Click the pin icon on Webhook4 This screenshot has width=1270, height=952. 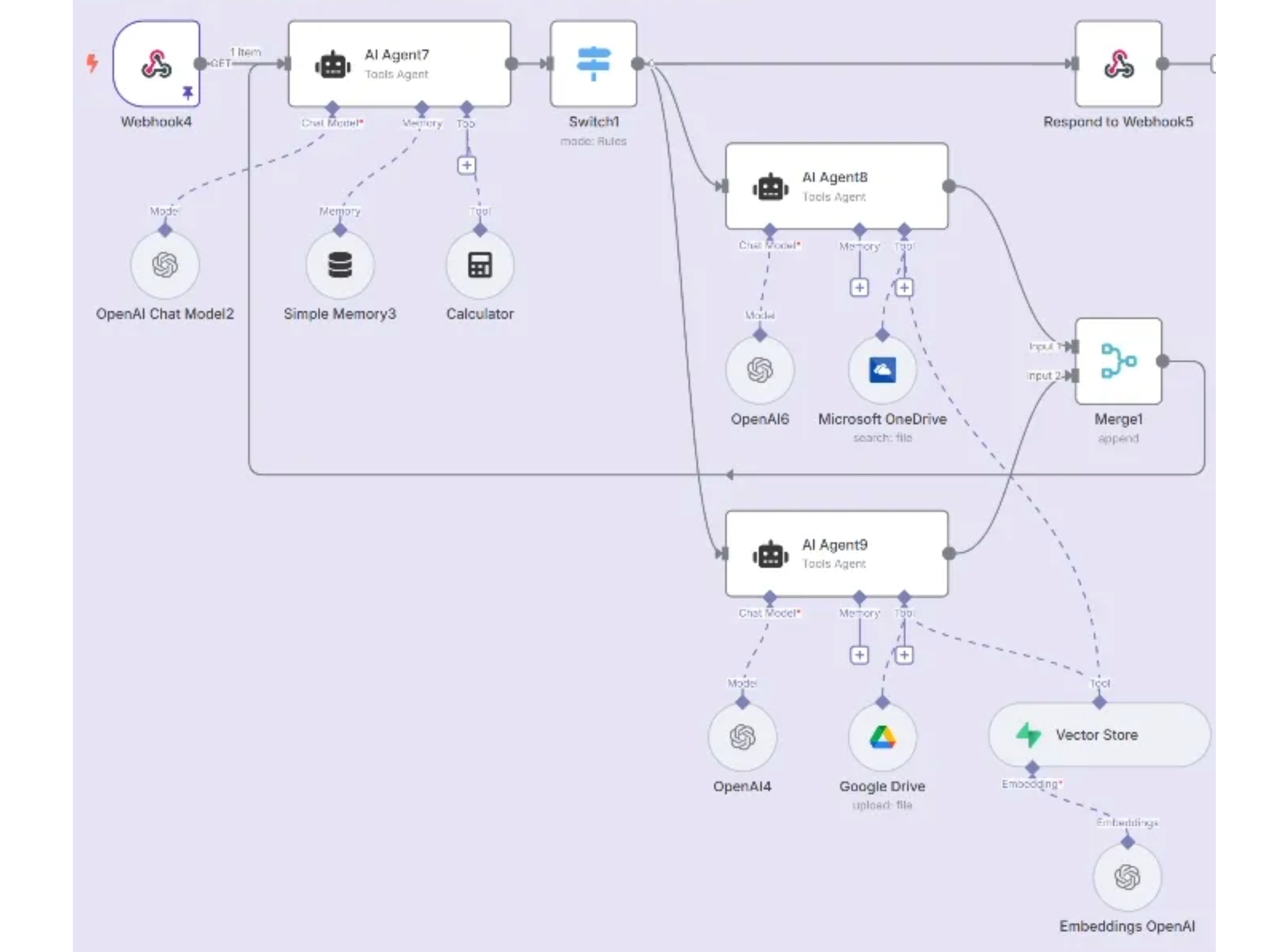point(188,92)
